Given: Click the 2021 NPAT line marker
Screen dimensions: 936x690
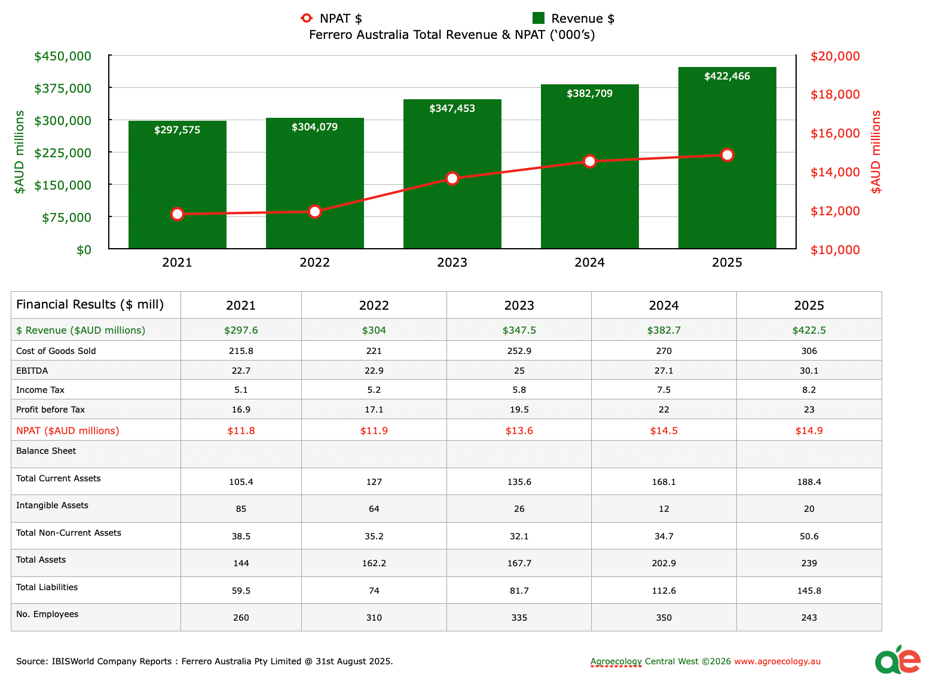Looking at the screenshot, I should [177, 214].
